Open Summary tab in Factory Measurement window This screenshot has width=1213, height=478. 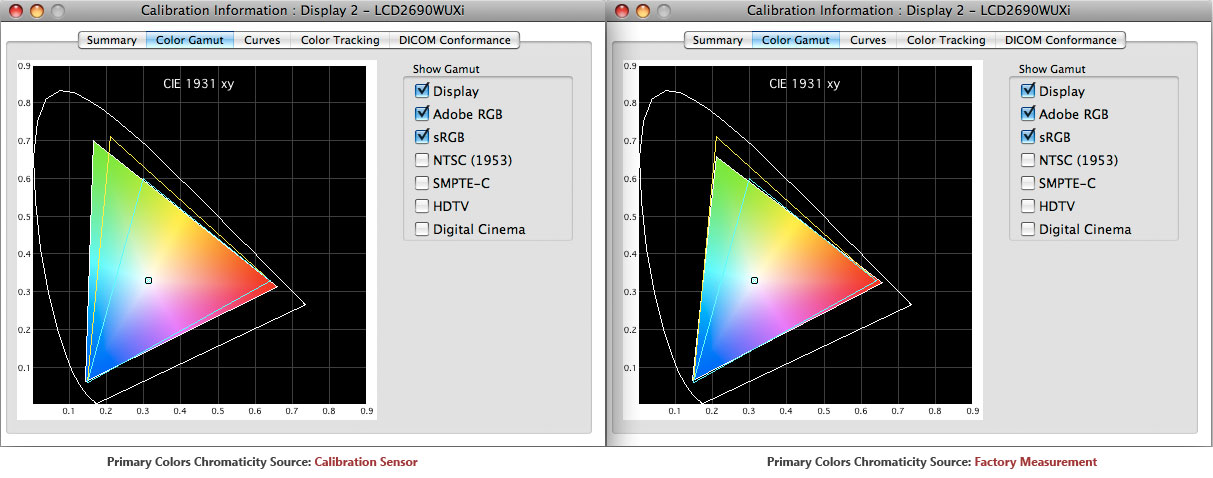(x=717, y=40)
